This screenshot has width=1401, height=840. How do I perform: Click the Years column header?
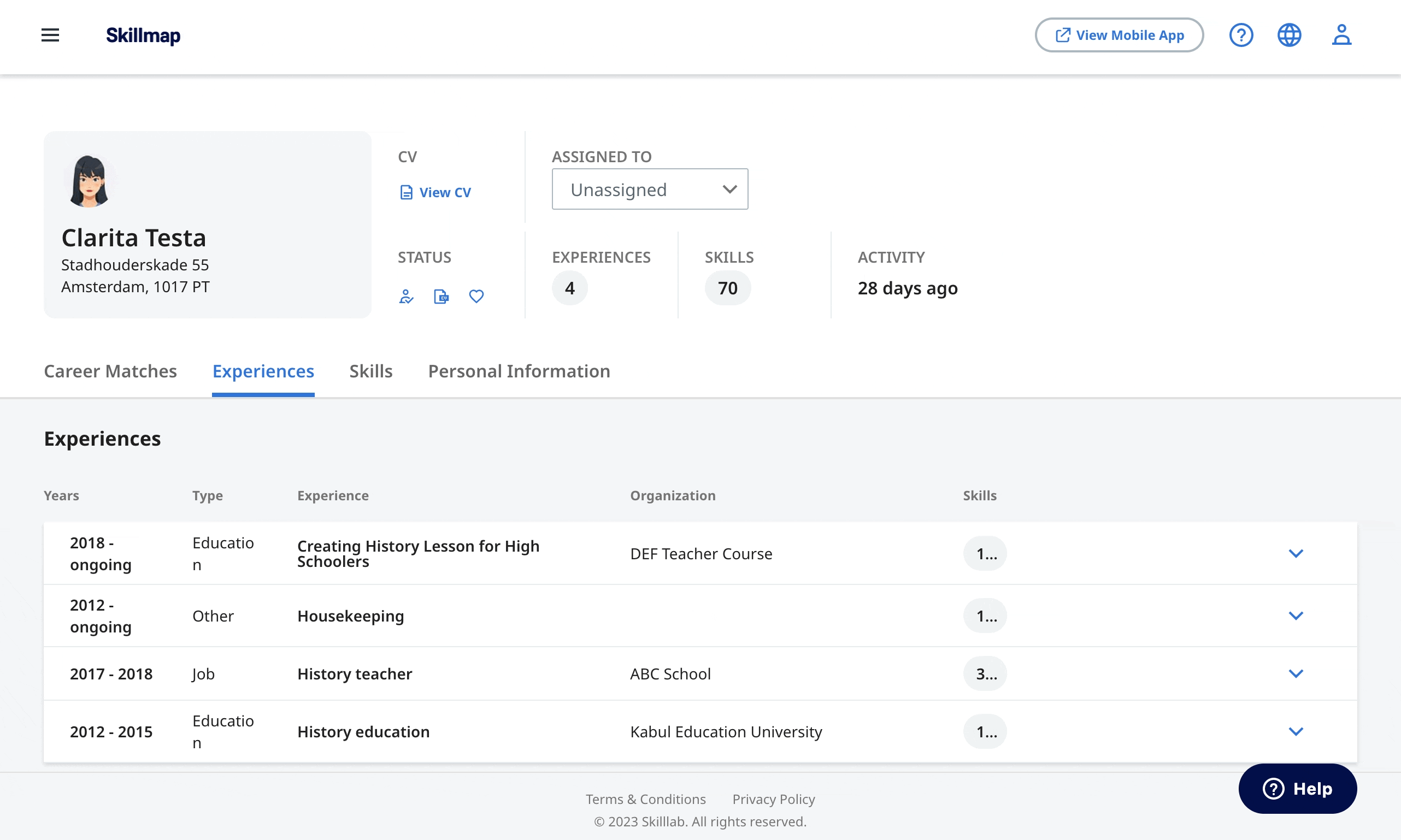click(x=62, y=496)
